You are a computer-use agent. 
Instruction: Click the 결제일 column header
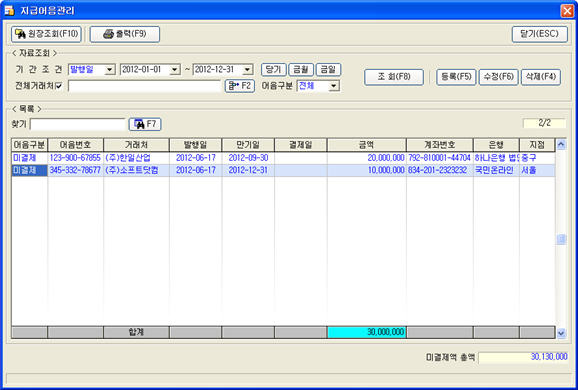pos(301,145)
